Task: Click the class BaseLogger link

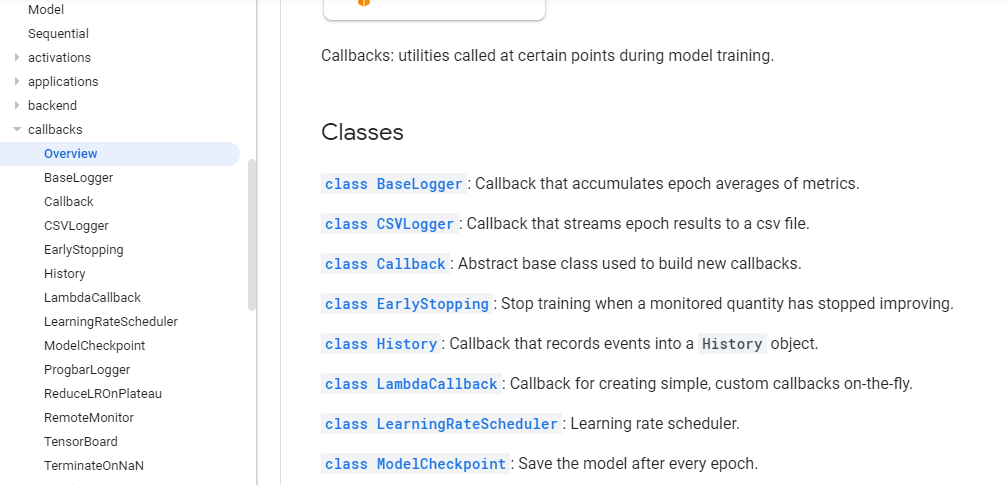Action: [x=395, y=184]
